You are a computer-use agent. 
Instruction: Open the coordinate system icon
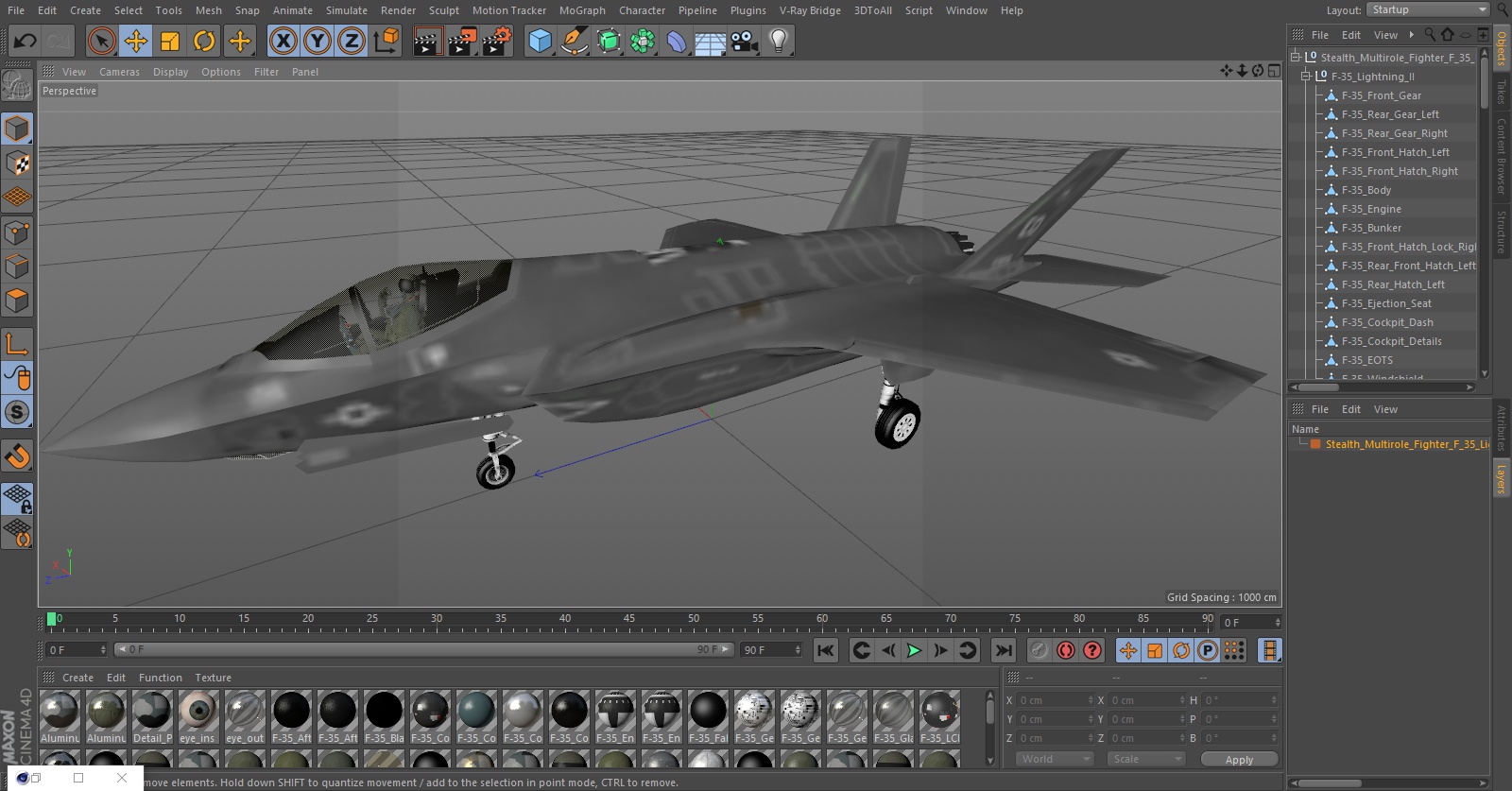[x=387, y=41]
